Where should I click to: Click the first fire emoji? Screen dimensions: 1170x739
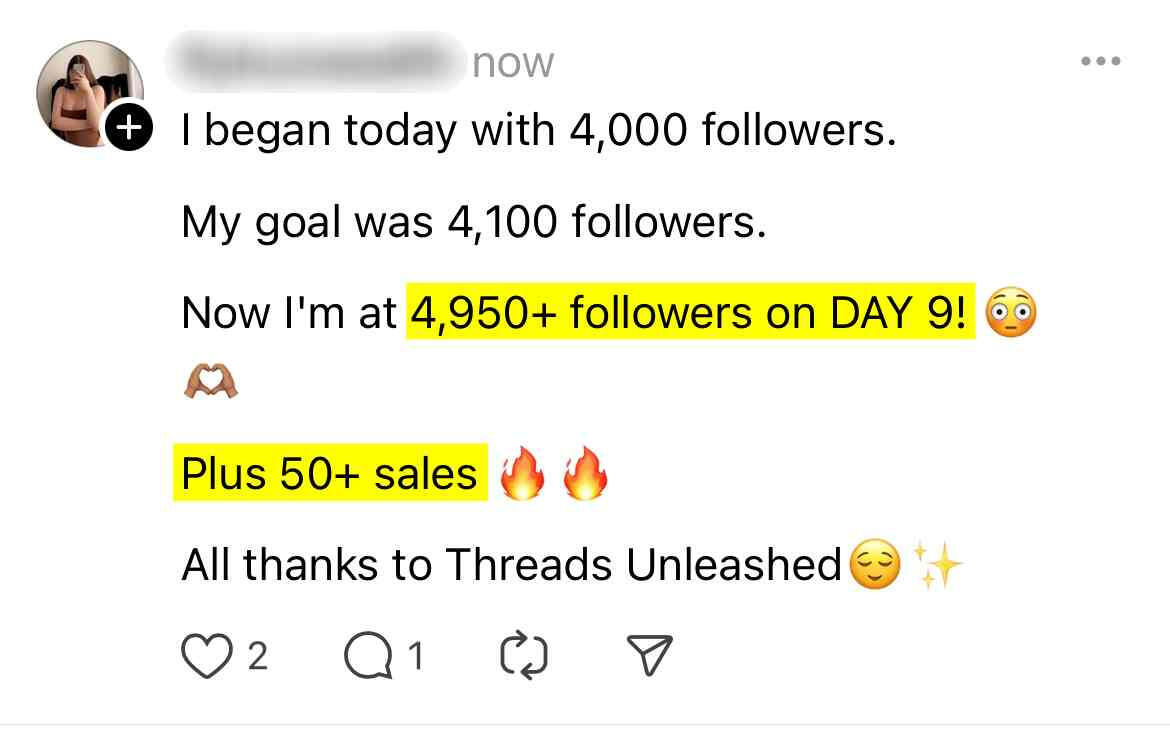coord(522,474)
